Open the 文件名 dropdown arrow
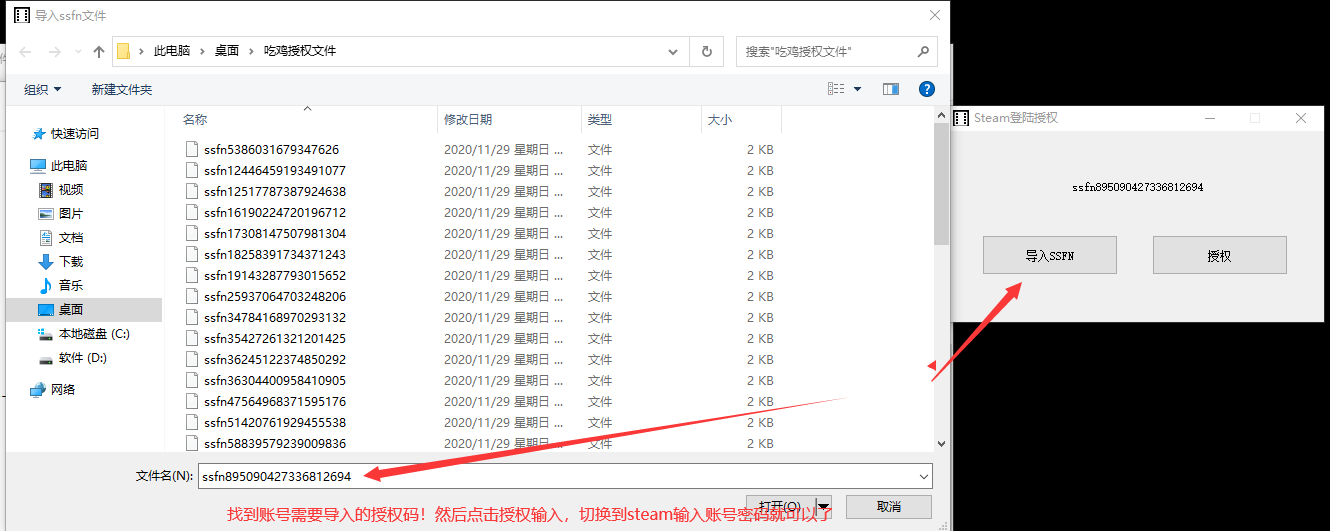Screen dimensions: 1330x531 point(923,476)
